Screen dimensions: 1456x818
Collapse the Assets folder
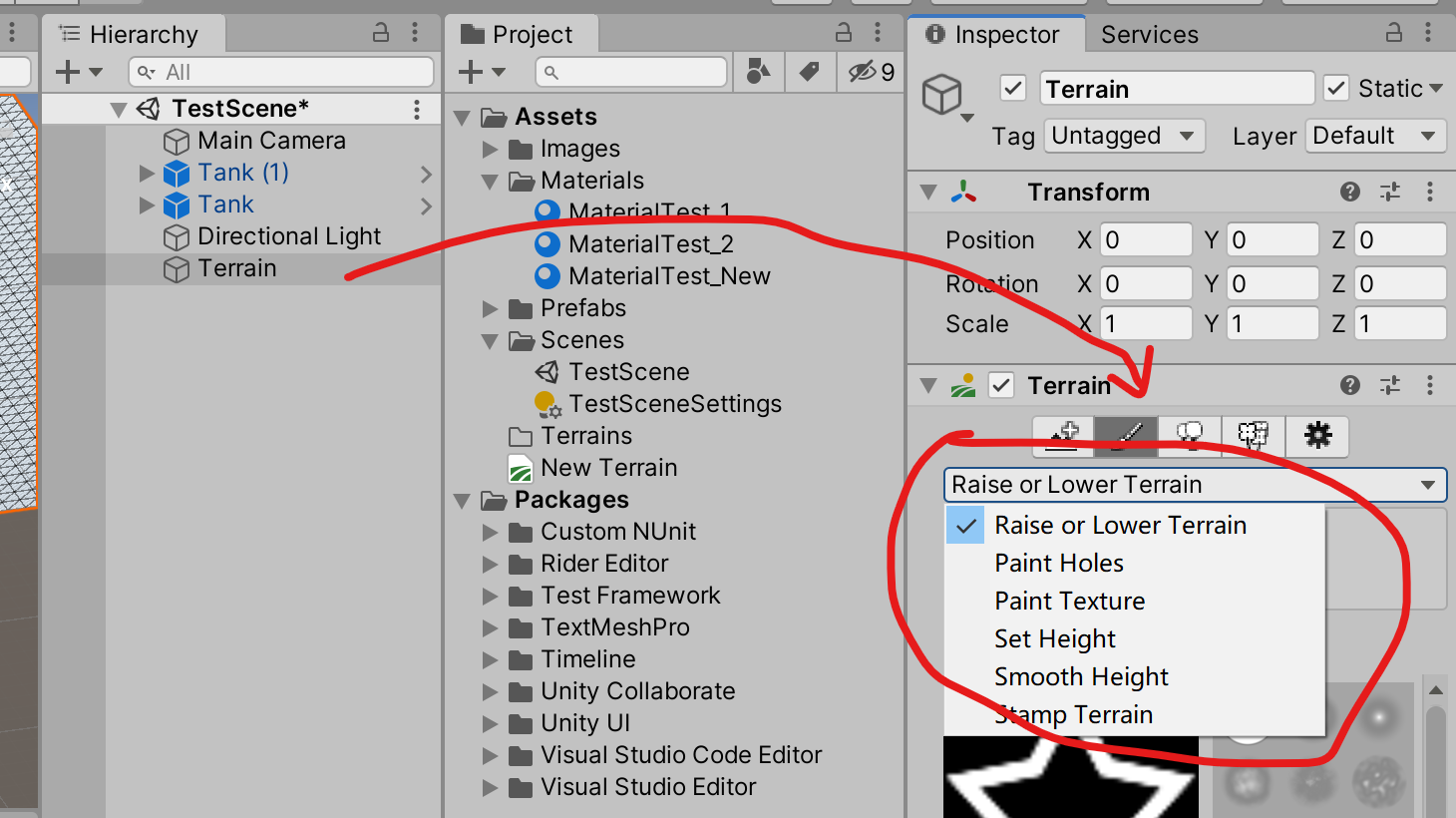[x=462, y=118]
